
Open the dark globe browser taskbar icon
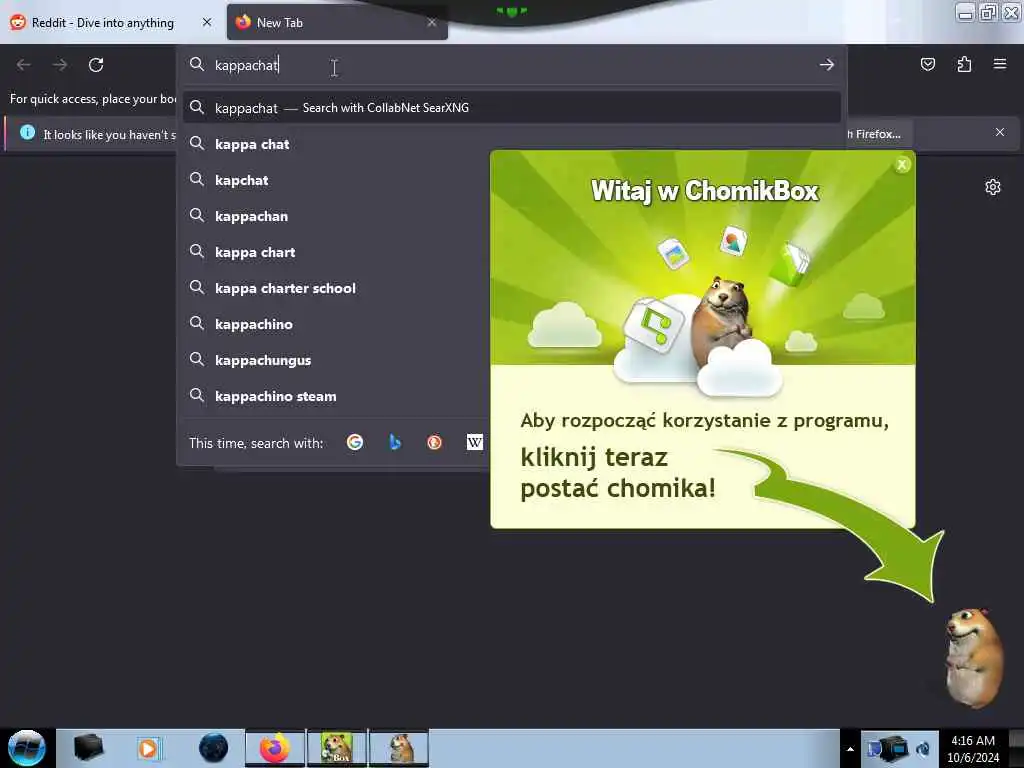tap(213, 748)
